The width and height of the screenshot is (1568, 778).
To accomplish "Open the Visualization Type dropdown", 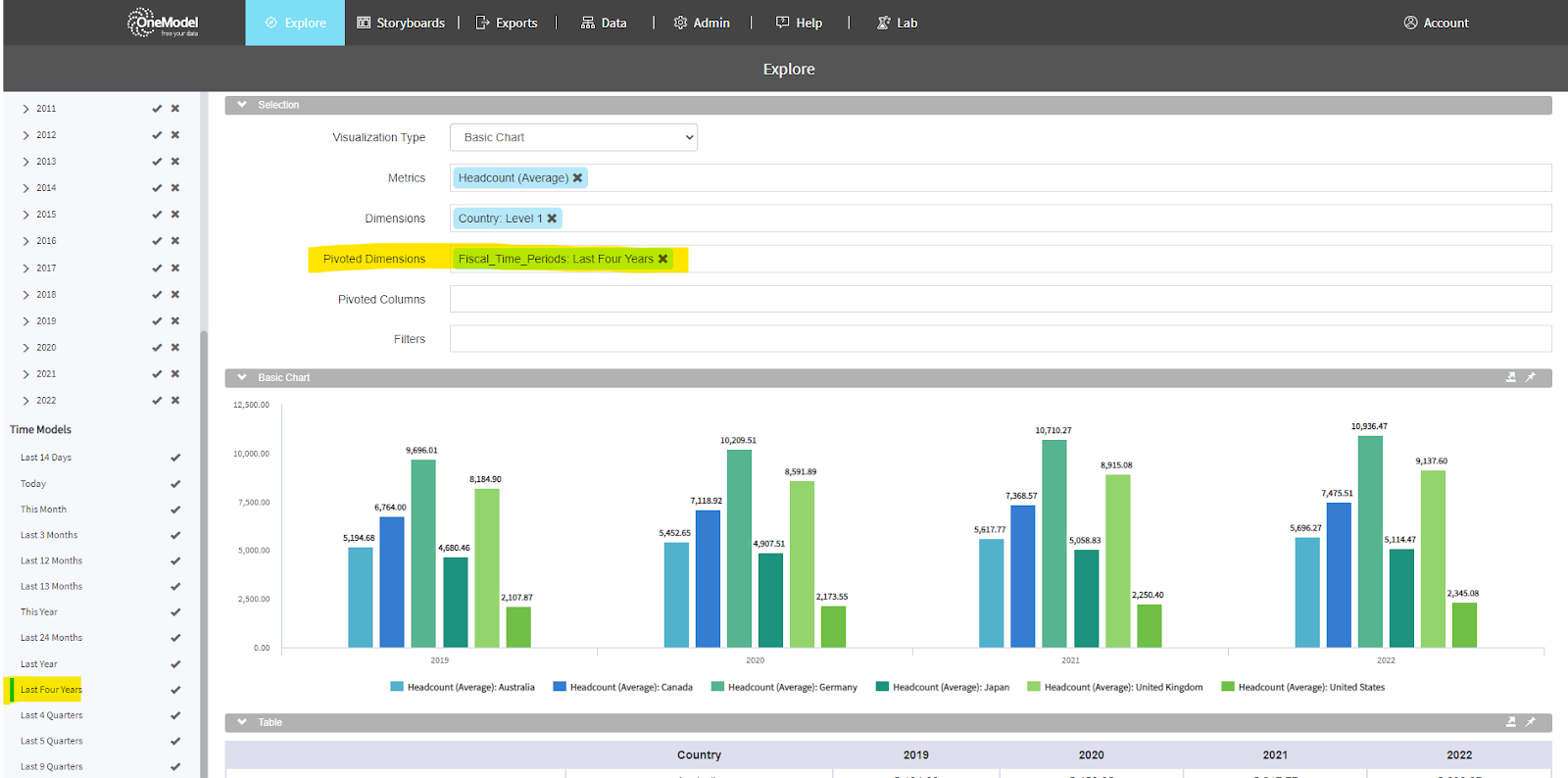I will (x=573, y=137).
